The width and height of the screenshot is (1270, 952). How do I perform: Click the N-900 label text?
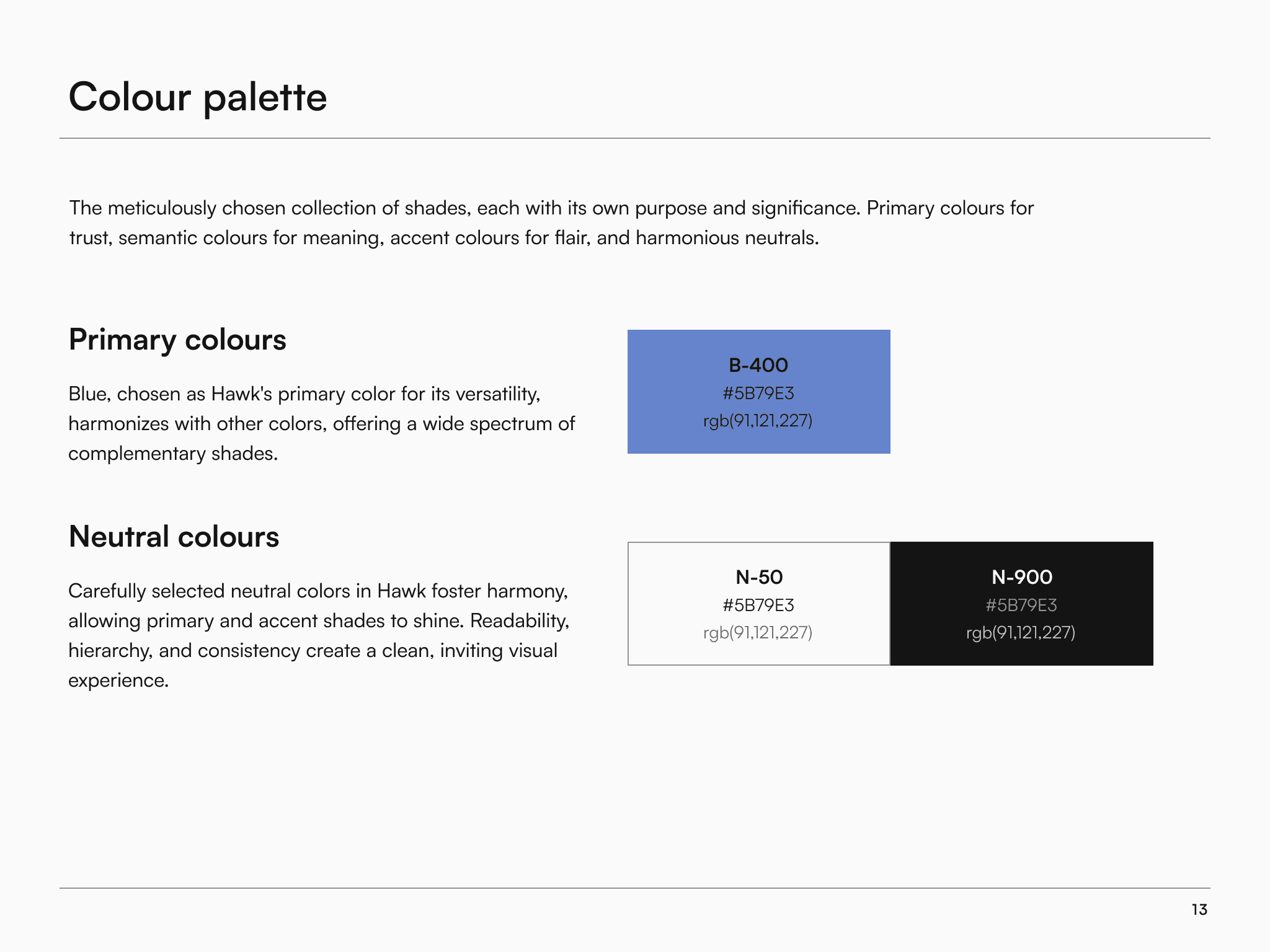pyautogui.click(x=1022, y=577)
